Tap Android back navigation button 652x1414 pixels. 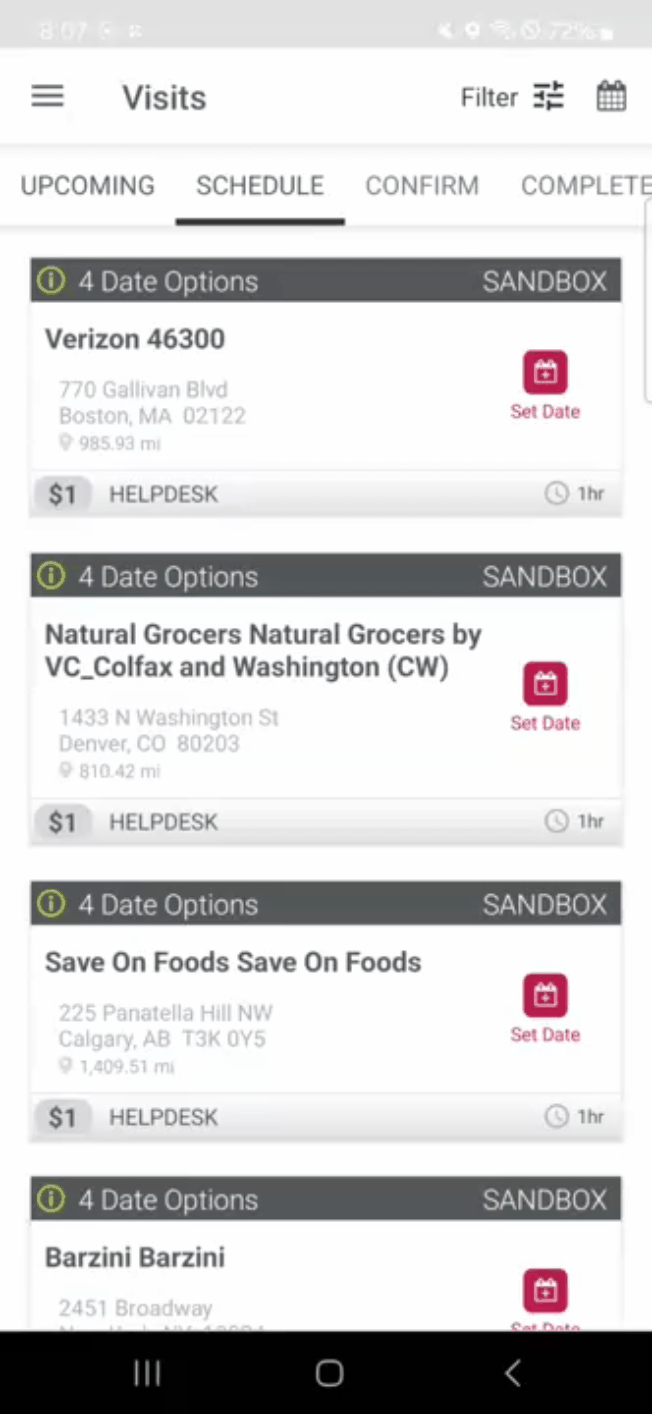(x=513, y=1373)
